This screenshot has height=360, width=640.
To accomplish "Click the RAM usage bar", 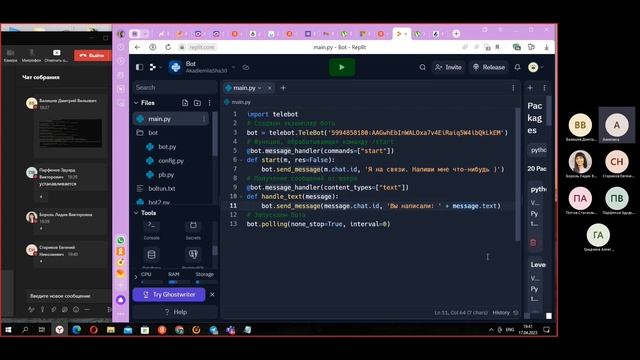I will point(179,282).
